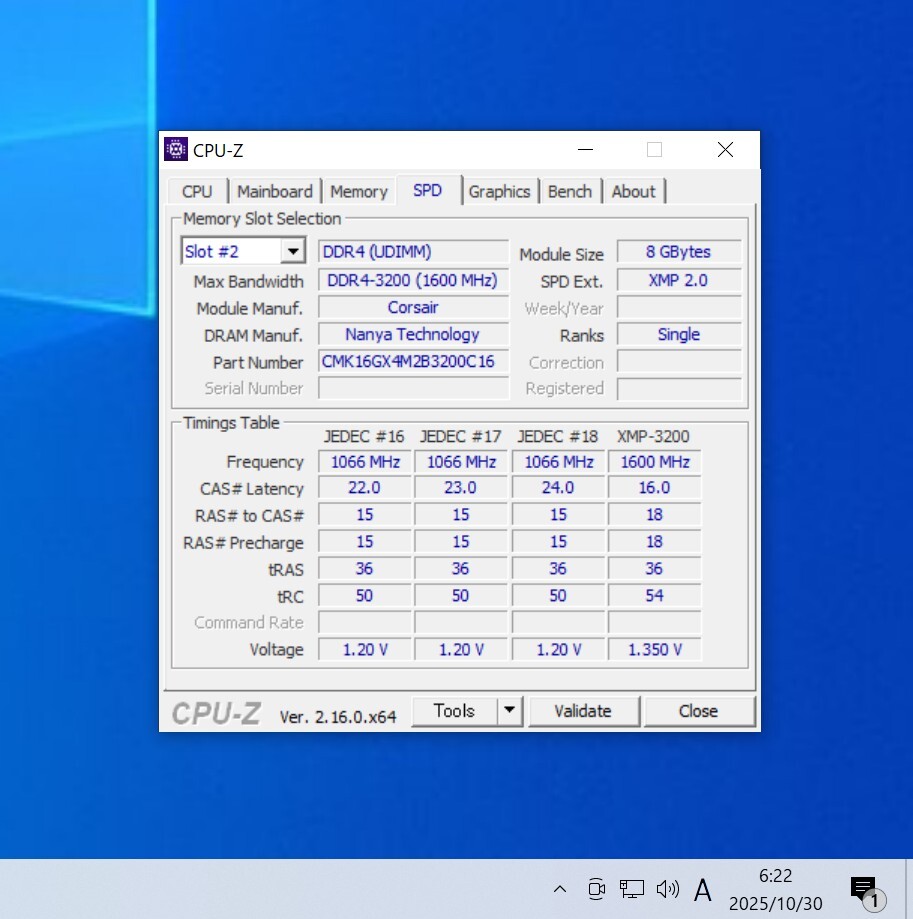913x919 pixels.
Task: Open the Meet Now tray icon
Action: (x=596, y=888)
